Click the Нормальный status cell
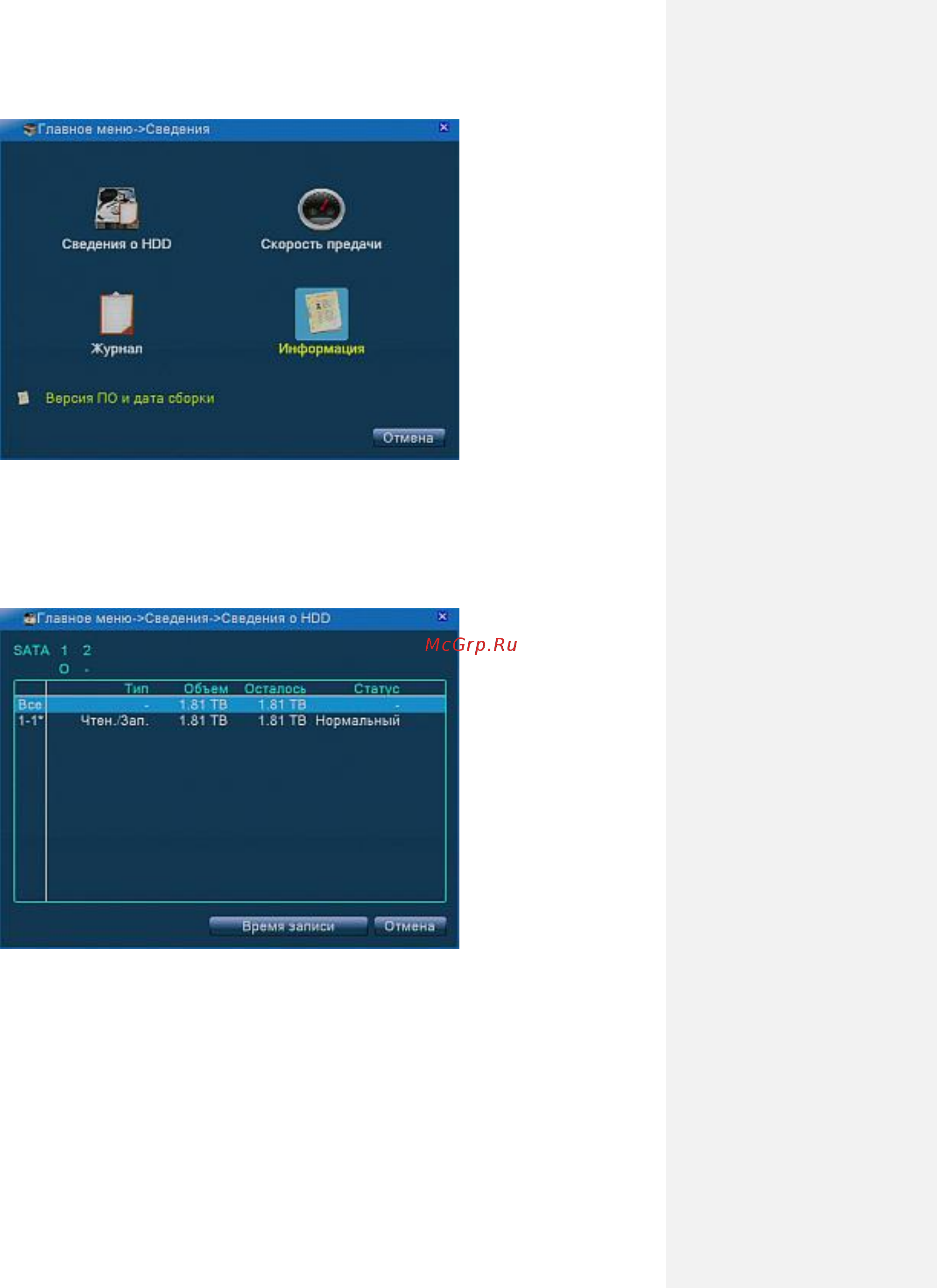 (358, 721)
